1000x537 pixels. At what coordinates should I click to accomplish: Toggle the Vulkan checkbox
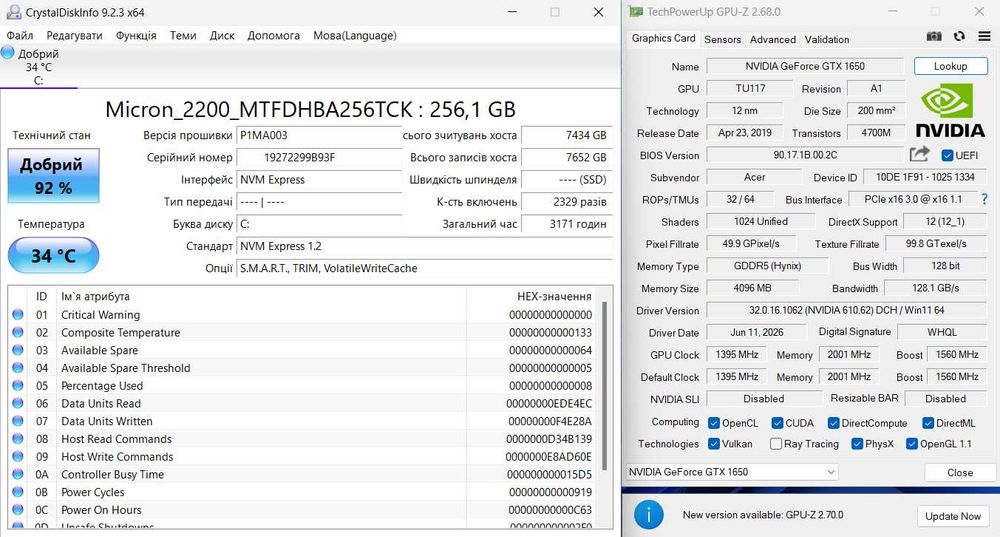click(x=714, y=444)
